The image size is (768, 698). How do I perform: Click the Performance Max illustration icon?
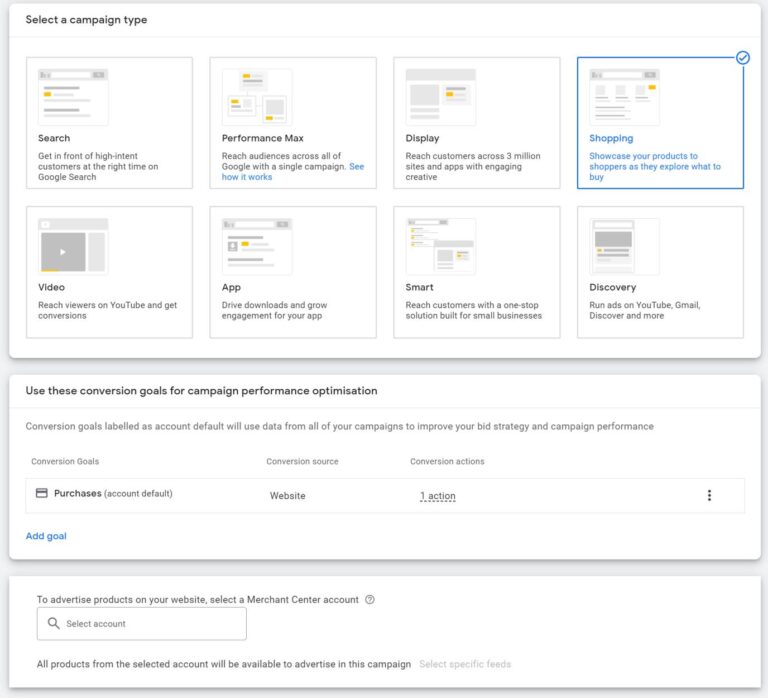(257, 97)
